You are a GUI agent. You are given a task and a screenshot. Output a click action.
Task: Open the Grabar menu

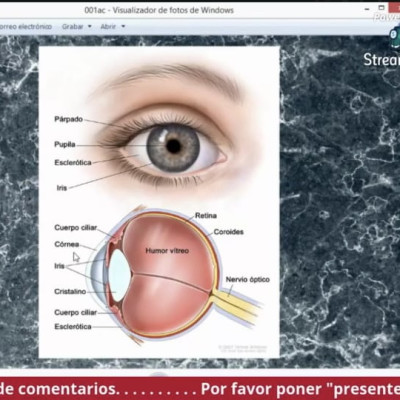coord(72,26)
